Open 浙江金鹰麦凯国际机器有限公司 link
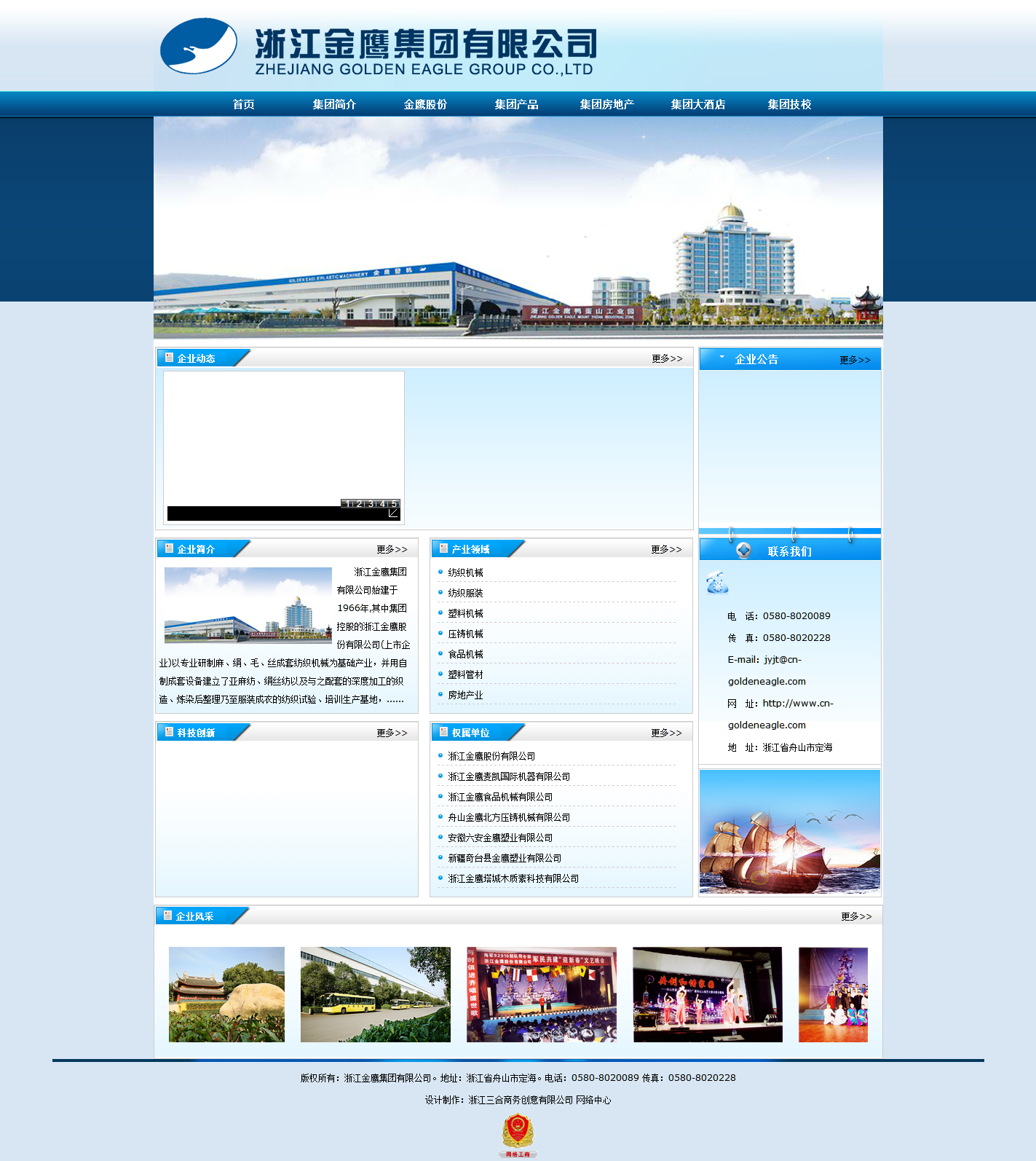Screen dimensions: 1036x1161 point(509,776)
